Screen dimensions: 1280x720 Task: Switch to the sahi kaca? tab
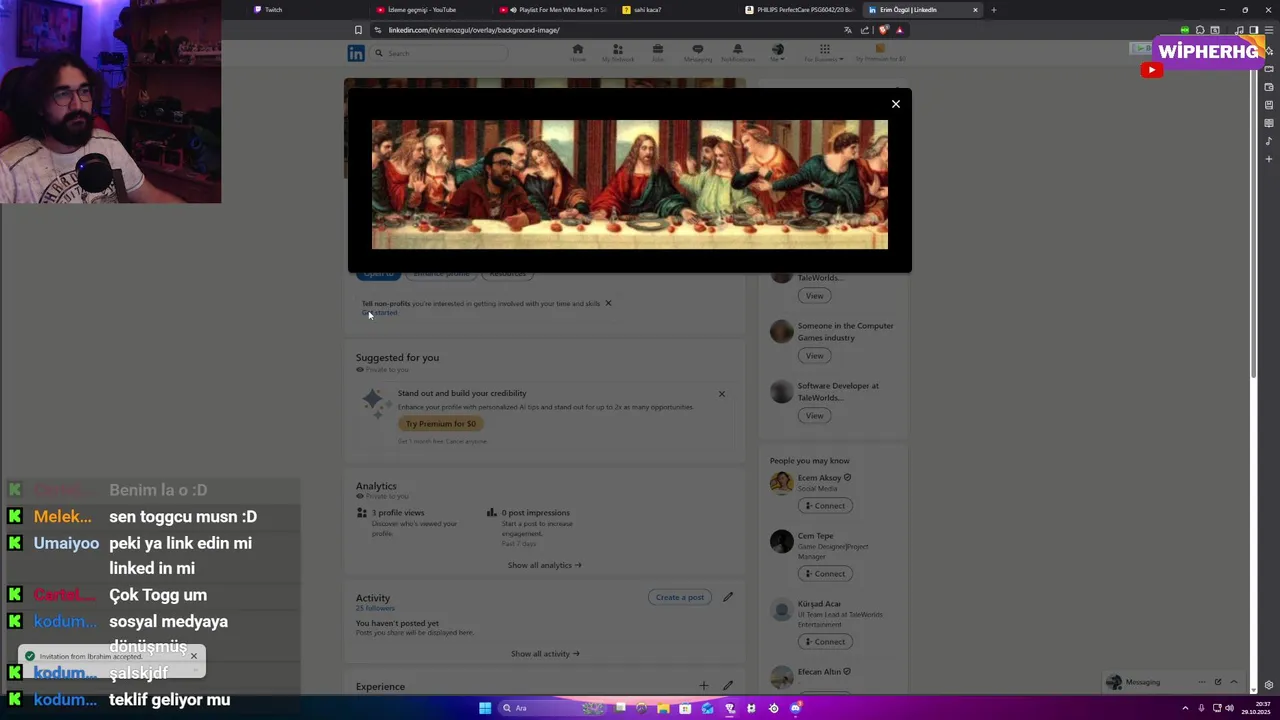(x=677, y=10)
